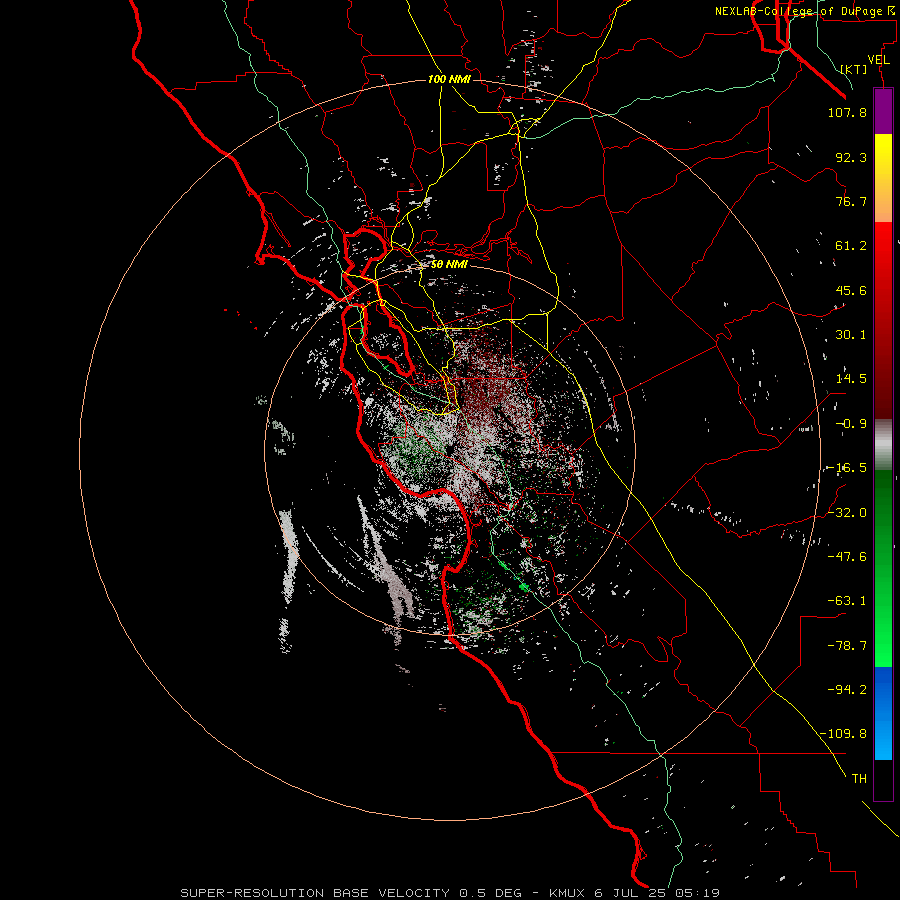Screen dimensions: 900x900
Task: Select the 76.7 velocity scale value
Action: (x=851, y=201)
